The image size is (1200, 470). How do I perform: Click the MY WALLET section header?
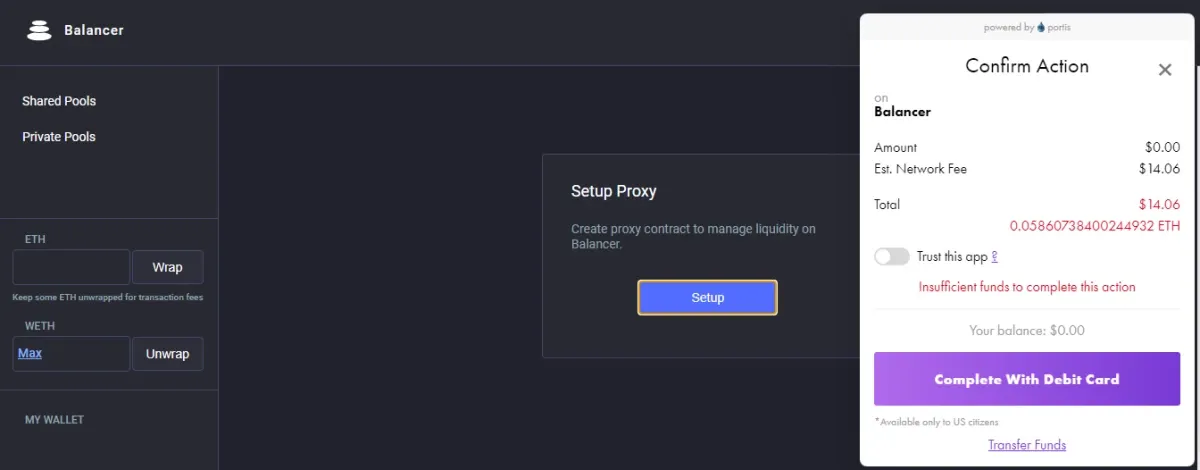click(x=54, y=420)
